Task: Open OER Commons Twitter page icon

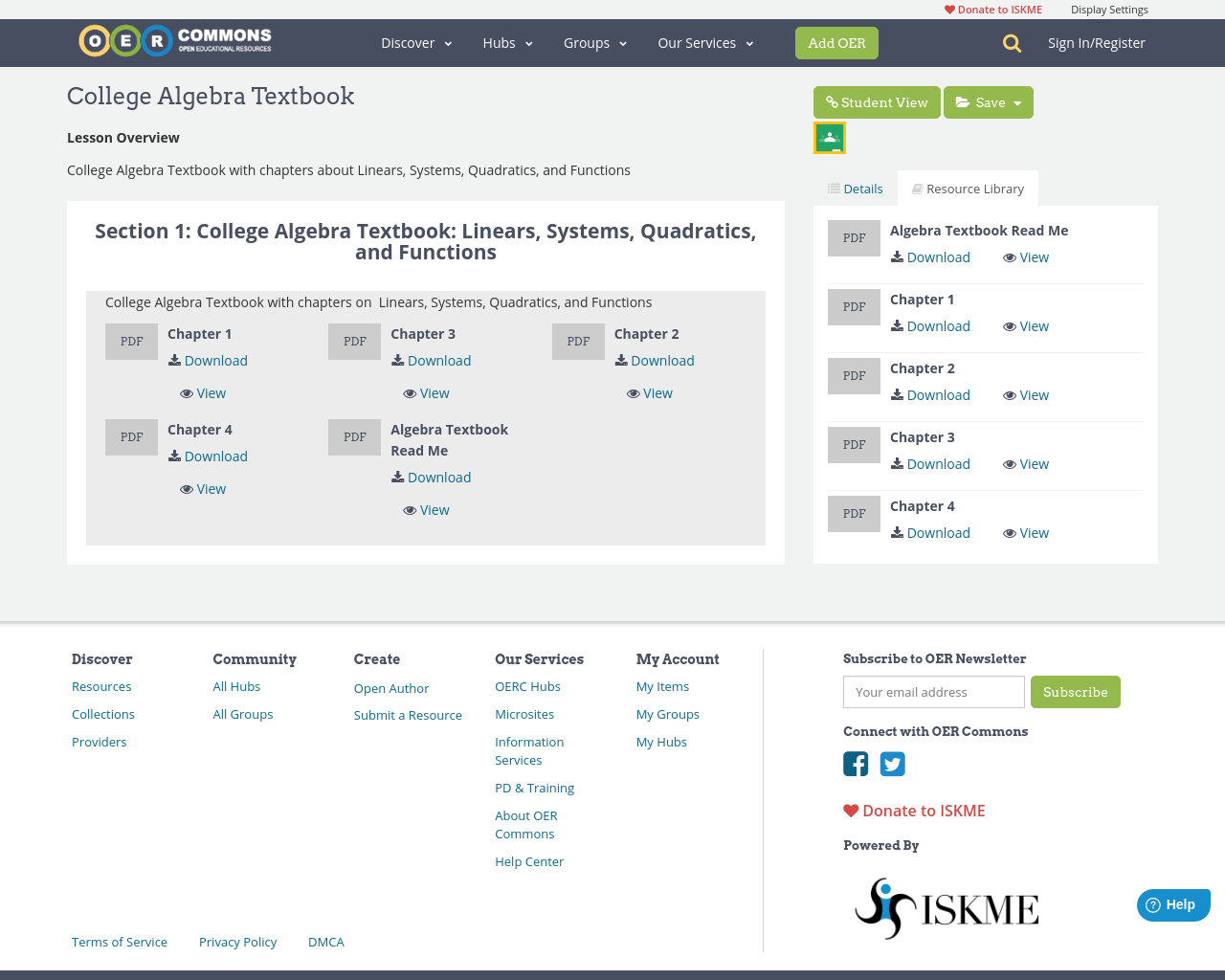Action: coord(892,764)
